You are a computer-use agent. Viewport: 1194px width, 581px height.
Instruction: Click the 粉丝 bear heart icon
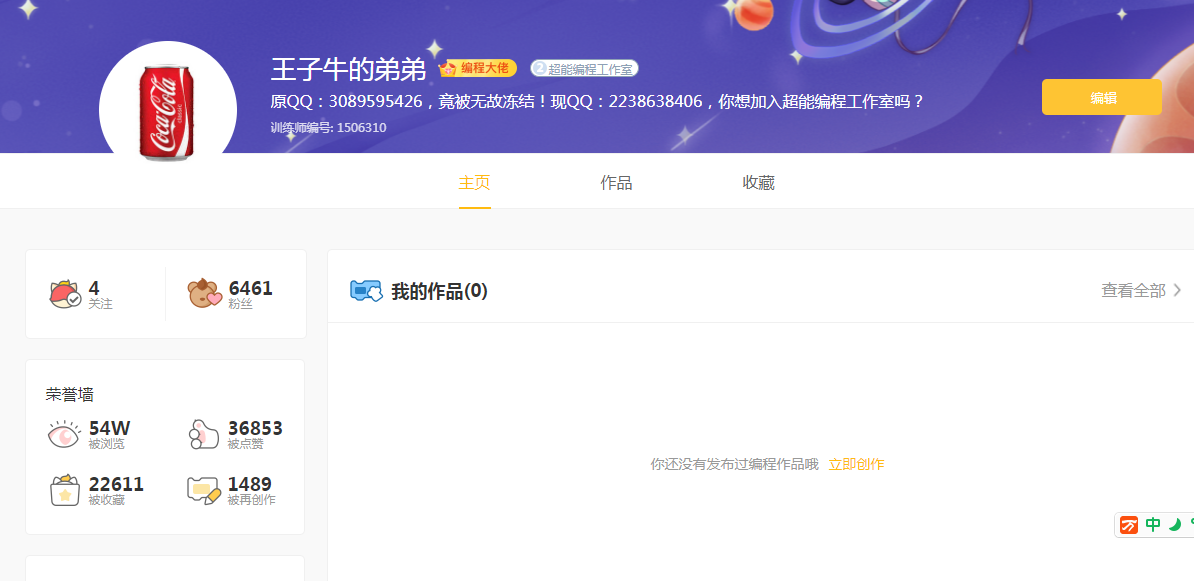coord(205,293)
